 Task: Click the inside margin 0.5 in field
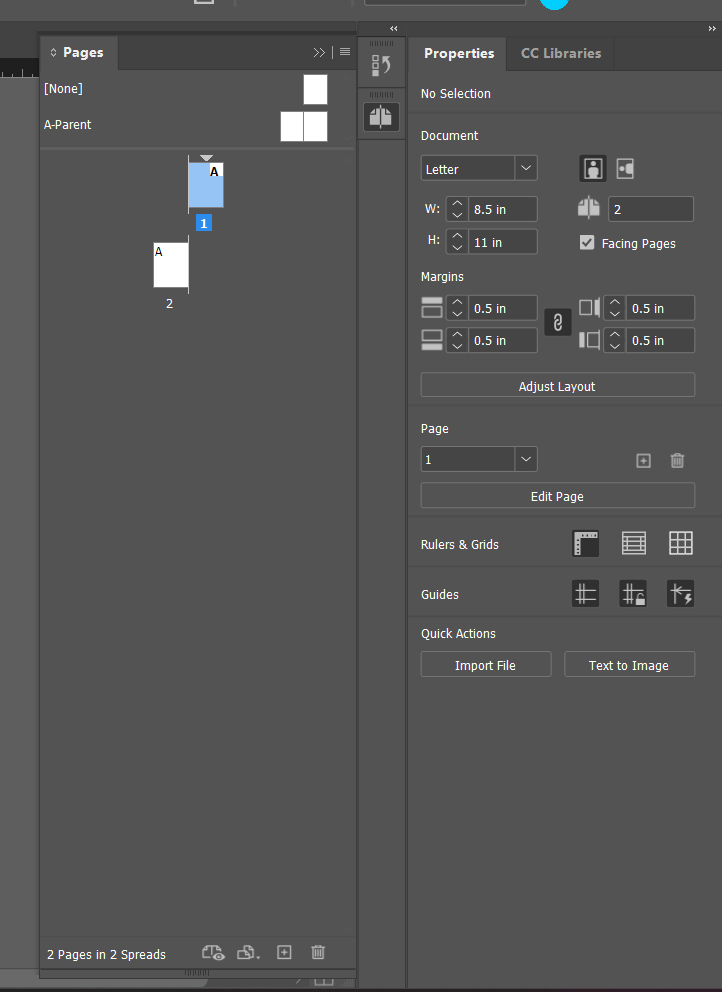(660, 307)
